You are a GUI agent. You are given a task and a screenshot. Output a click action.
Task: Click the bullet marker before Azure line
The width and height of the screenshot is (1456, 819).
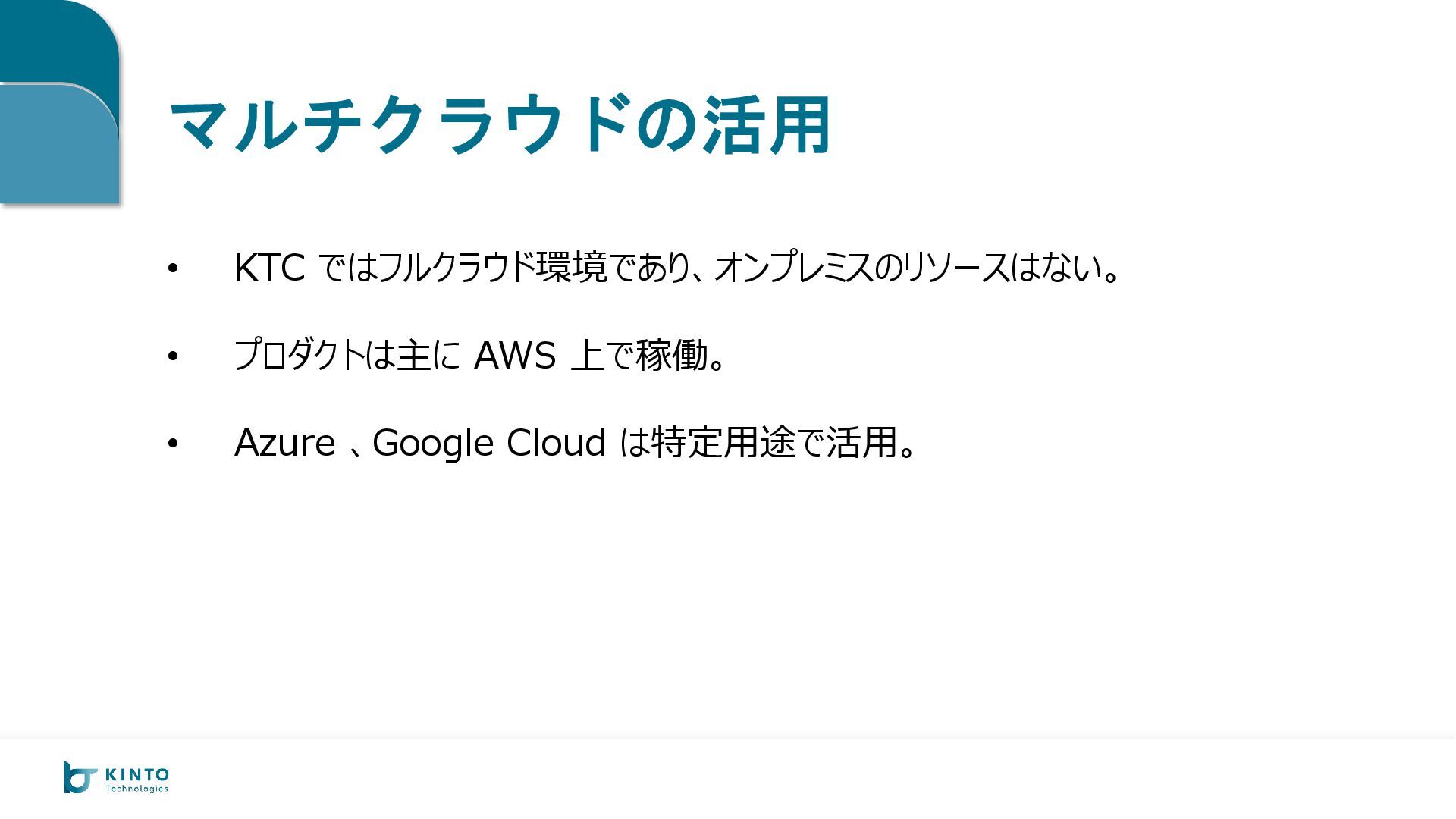173,443
